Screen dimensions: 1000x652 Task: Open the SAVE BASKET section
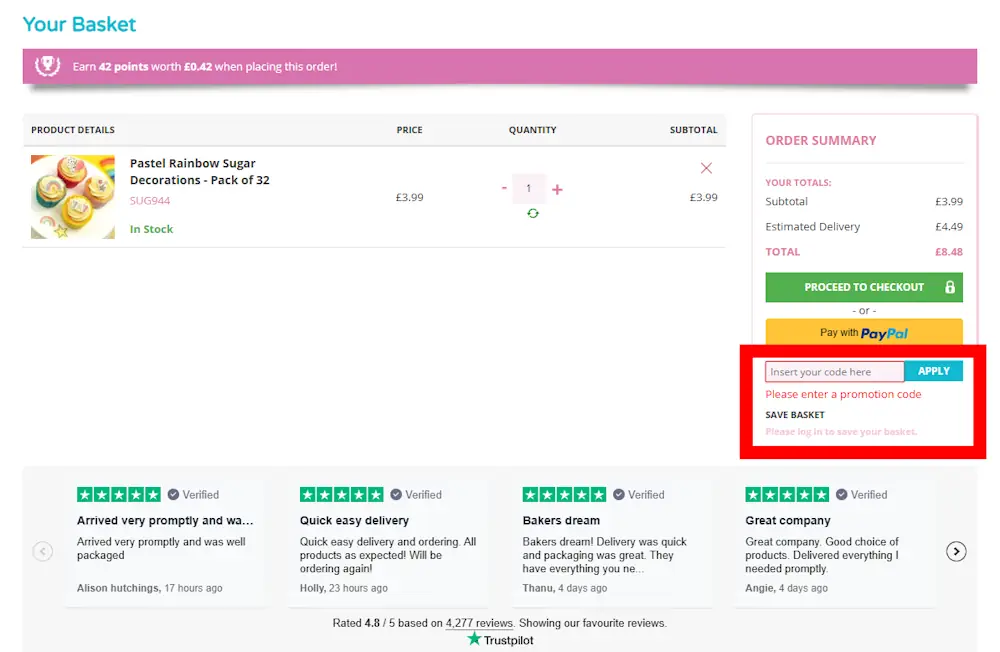pyautogui.click(x=794, y=414)
